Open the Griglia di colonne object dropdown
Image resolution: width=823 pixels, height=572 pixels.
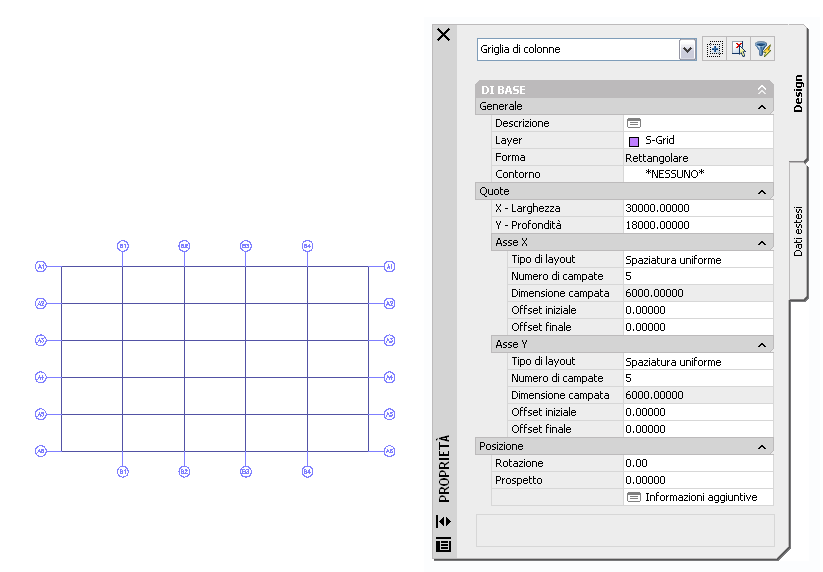point(687,50)
